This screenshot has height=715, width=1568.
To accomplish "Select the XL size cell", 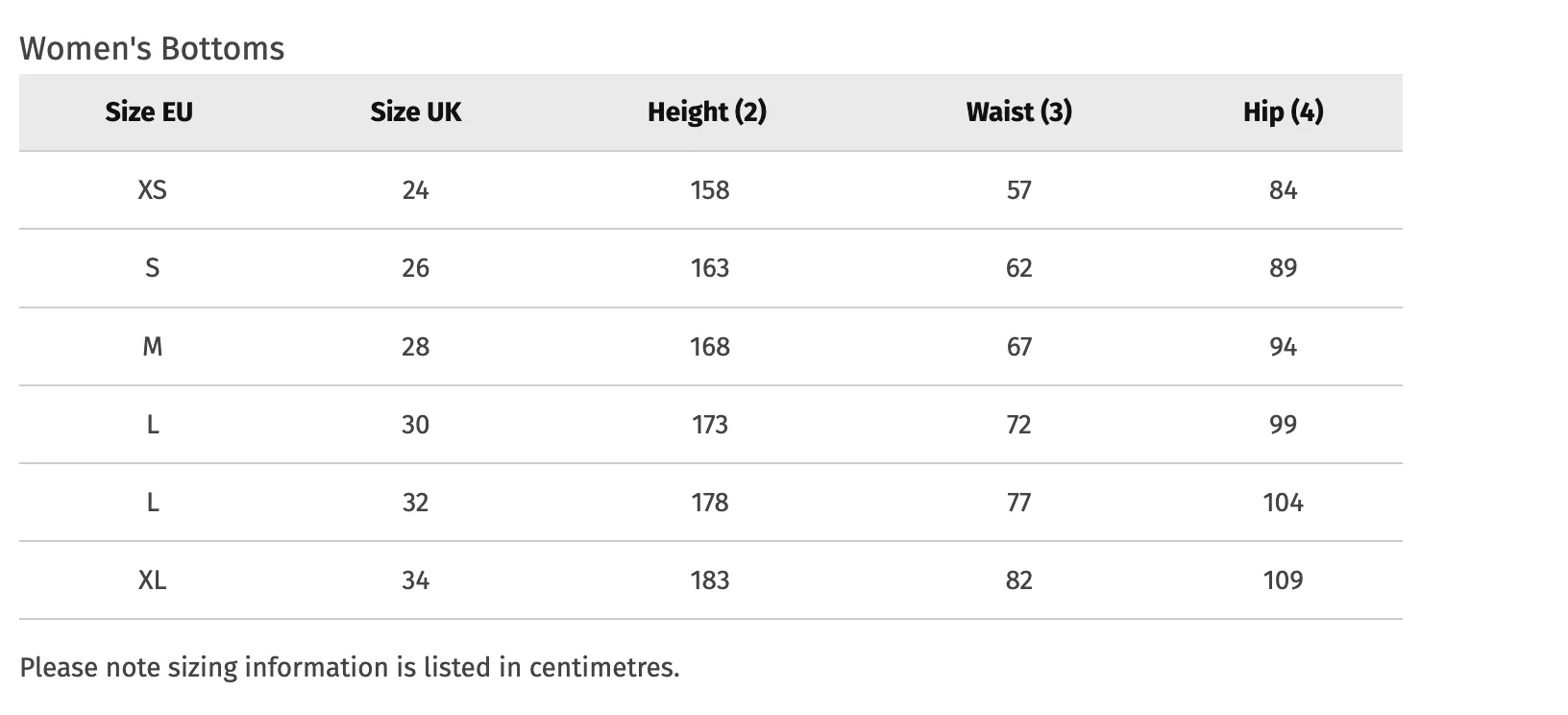I will (x=153, y=580).
